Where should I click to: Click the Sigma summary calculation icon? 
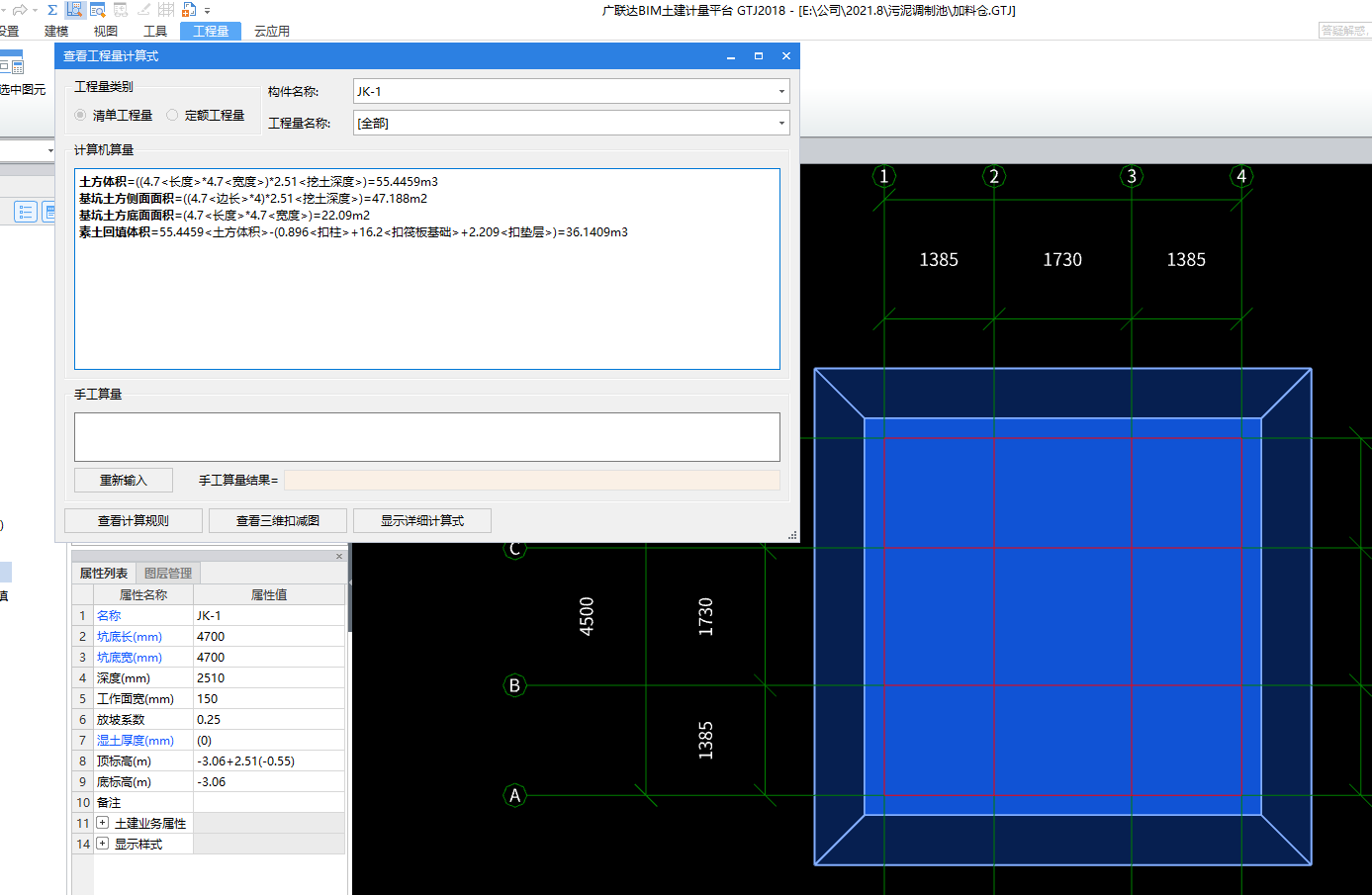(52, 10)
